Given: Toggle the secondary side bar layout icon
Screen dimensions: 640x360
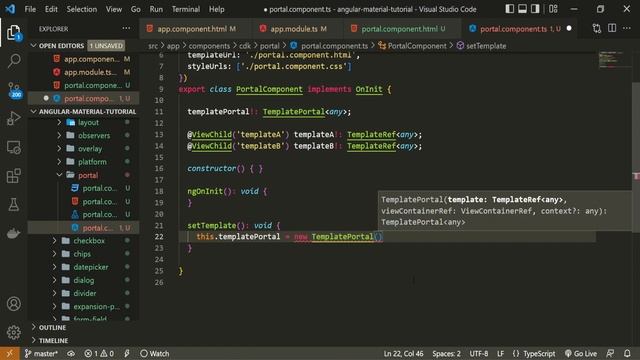Looking at the screenshot, I should (535, 9).
